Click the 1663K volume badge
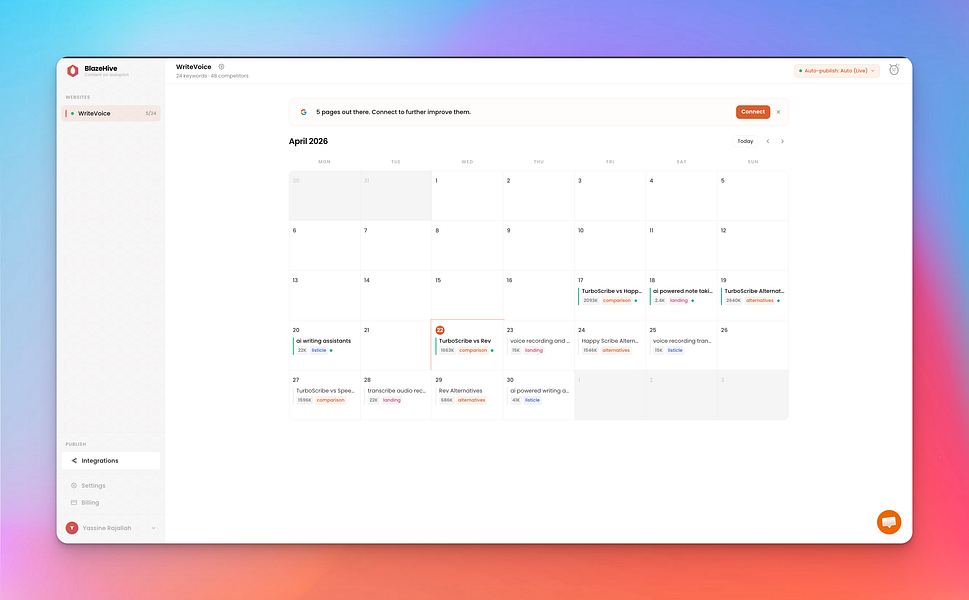 coord(447,350)
